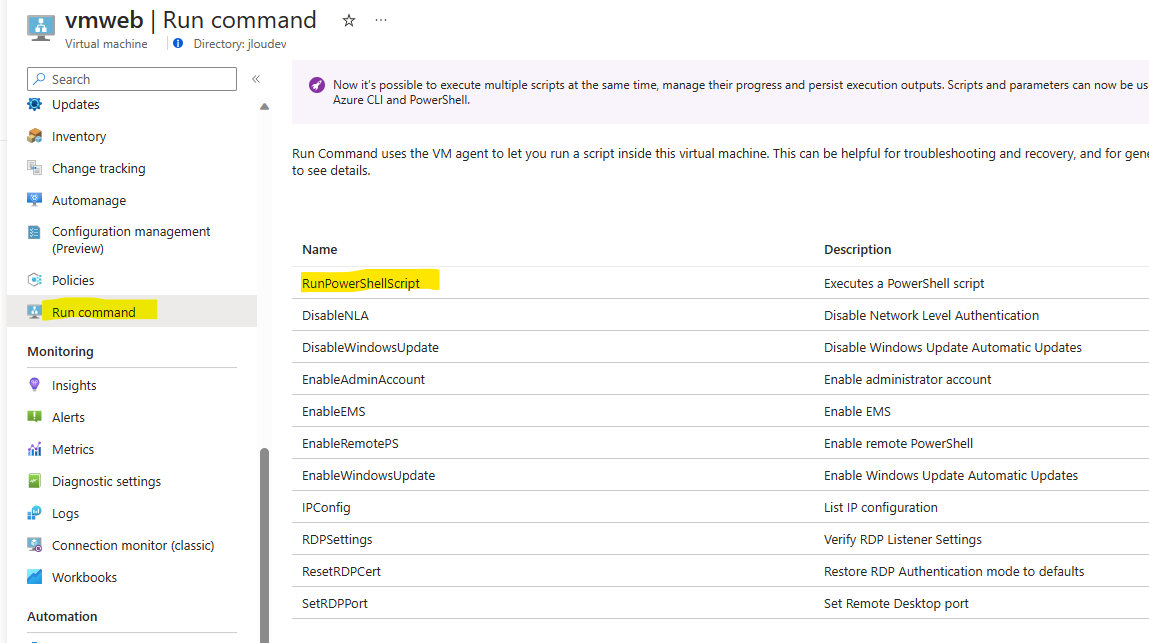
Task: Navigate to Policies
Action: click(73, 280)
